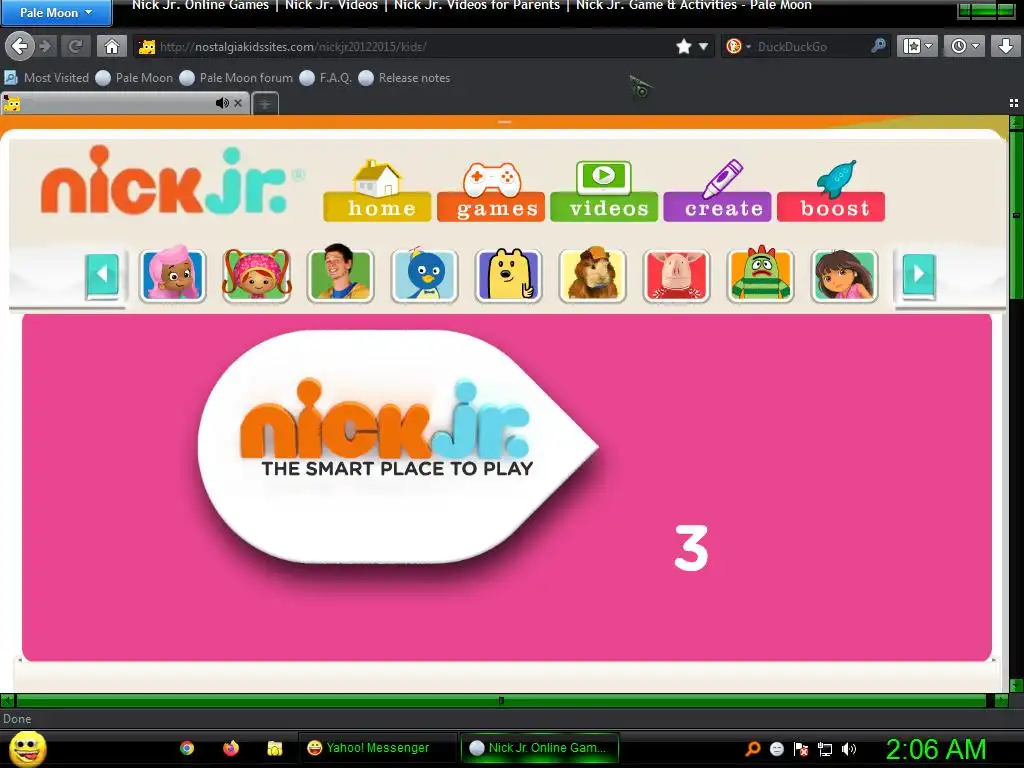Open the Pale Moon bookmark

[x=135, y=78]
